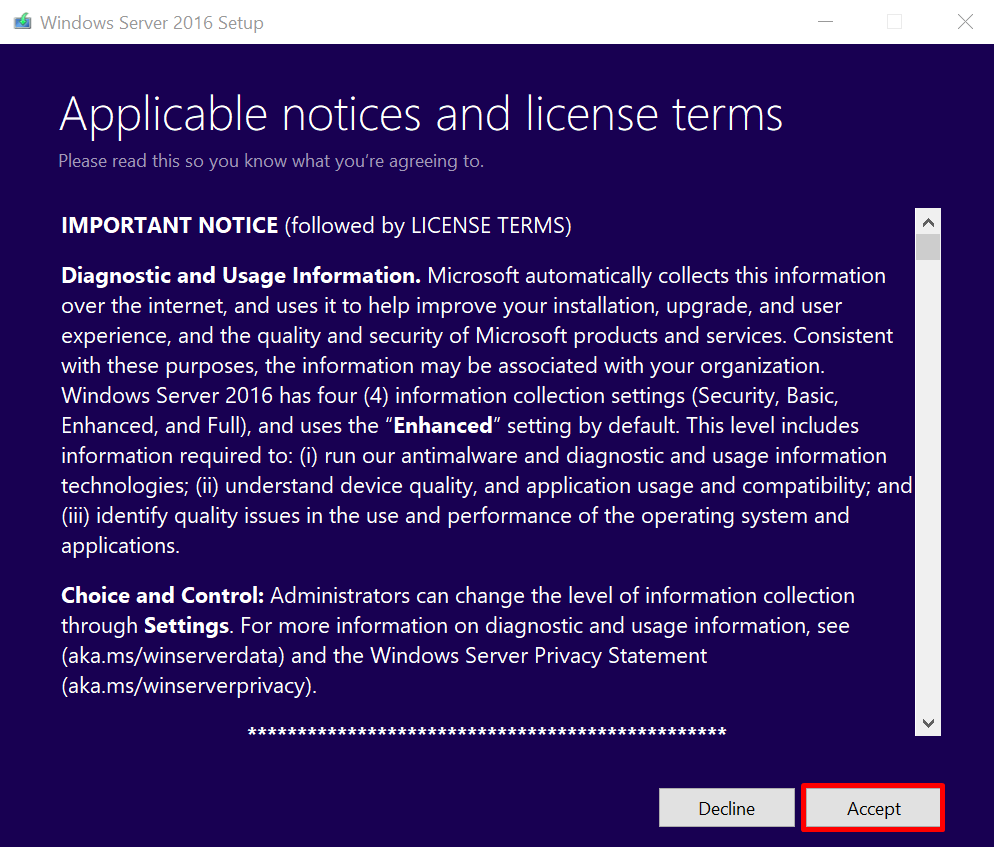Click the "Choice and Control:" bold label
994x847 pixels.
(162, 596)
